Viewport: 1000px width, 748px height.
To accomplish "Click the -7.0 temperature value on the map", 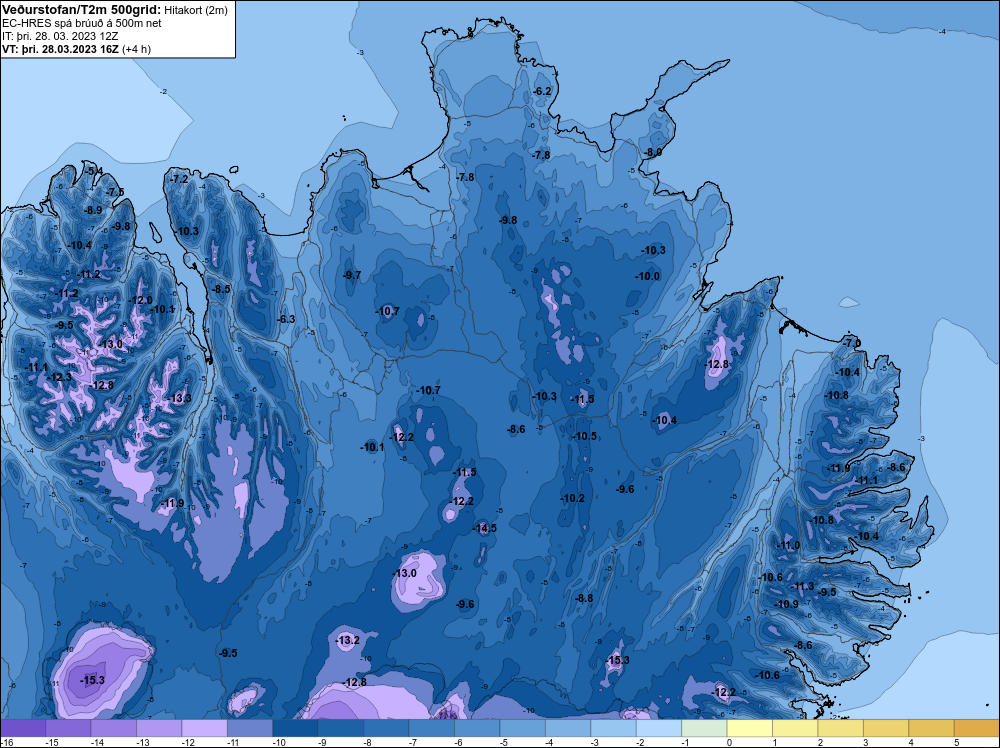I will [x=852, y=342].
